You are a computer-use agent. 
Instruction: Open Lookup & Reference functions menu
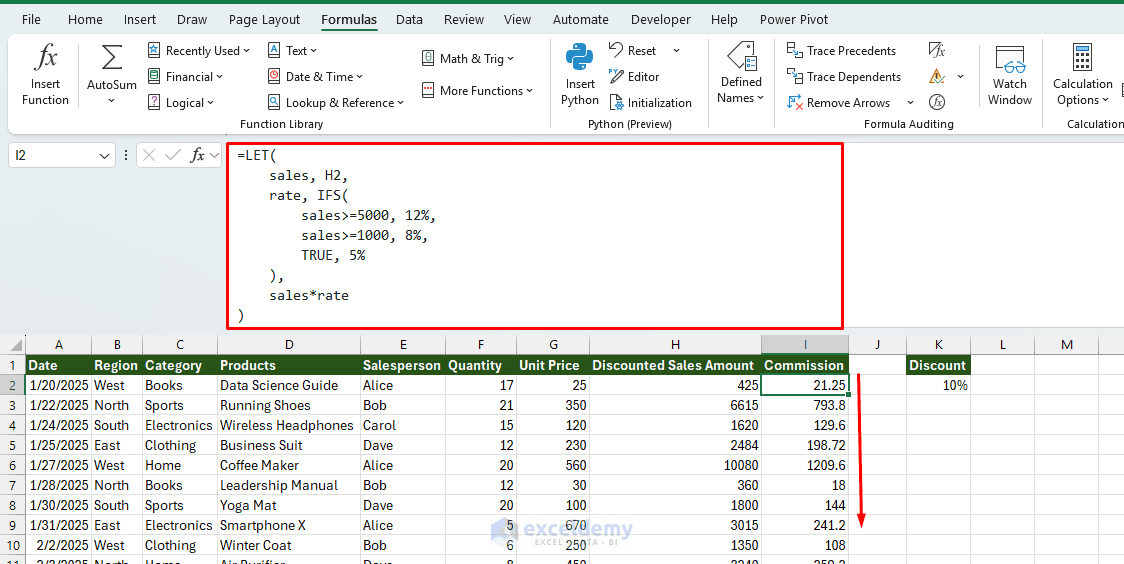point(335,102)
